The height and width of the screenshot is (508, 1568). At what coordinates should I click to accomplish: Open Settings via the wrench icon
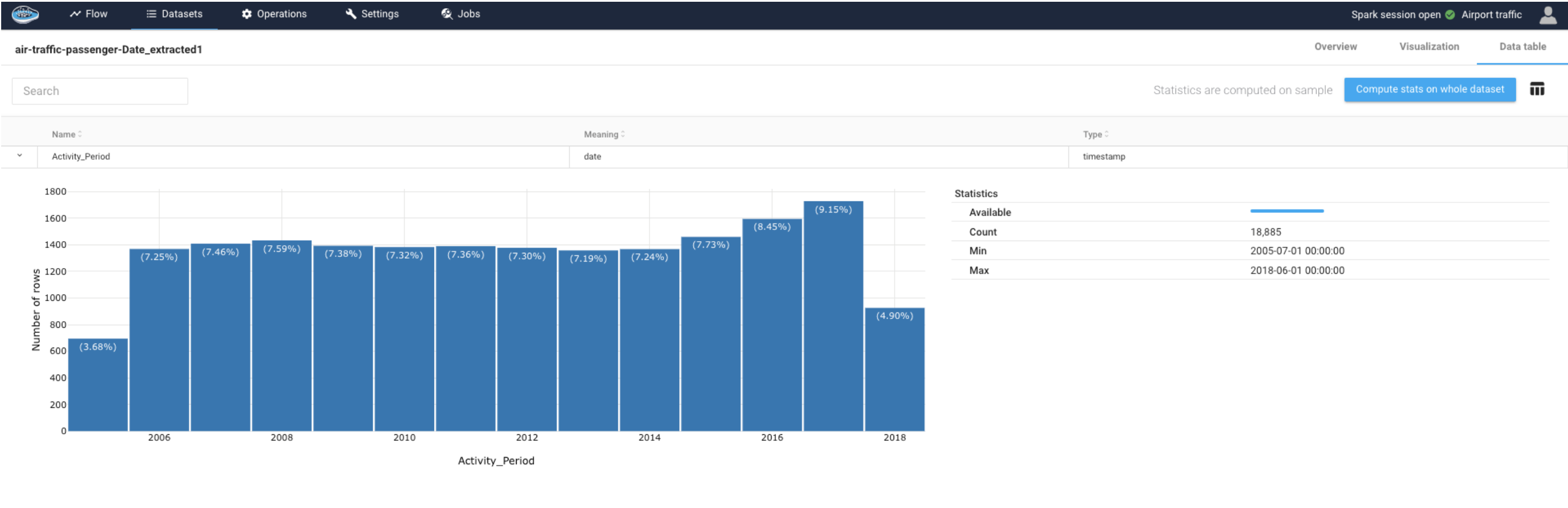(x=350, y=14)
